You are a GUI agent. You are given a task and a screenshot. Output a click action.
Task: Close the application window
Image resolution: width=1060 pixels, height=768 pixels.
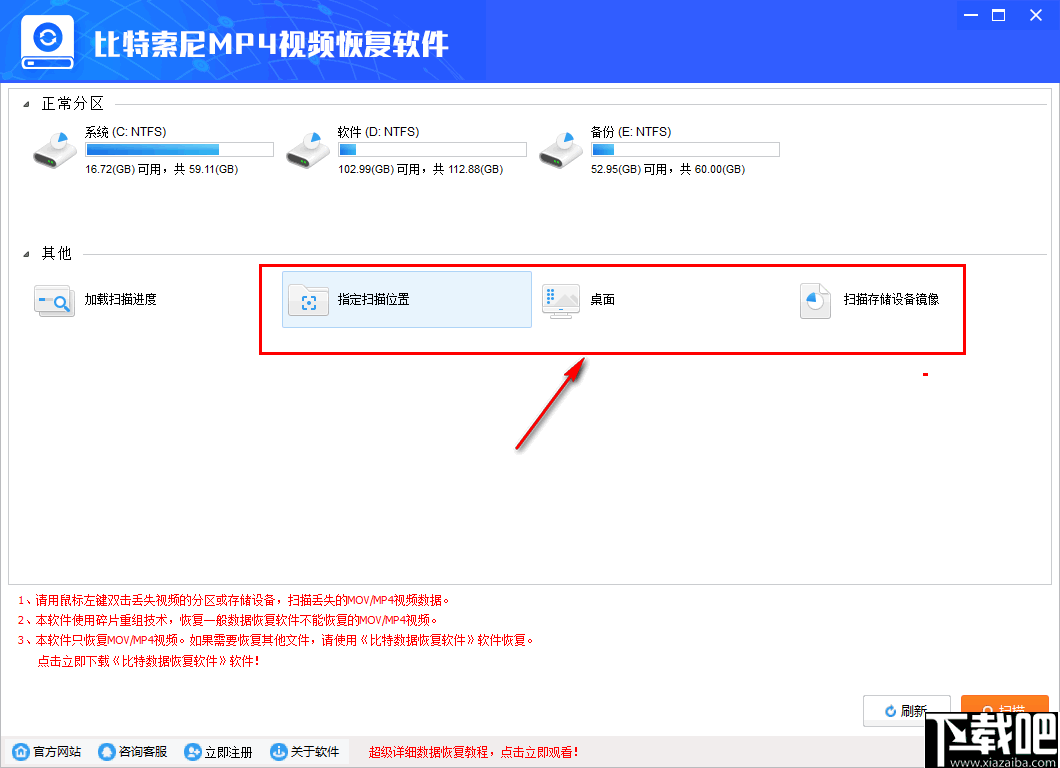click(x=1036, y=15)
